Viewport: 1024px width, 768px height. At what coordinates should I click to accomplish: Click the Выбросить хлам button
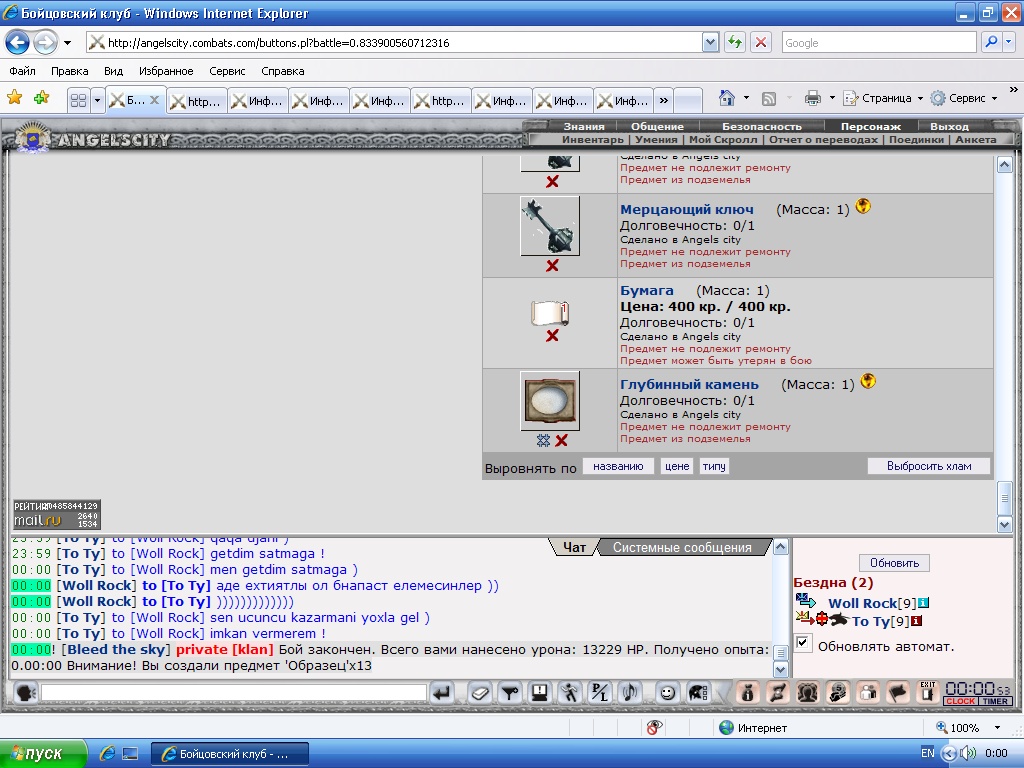(929, 466)
